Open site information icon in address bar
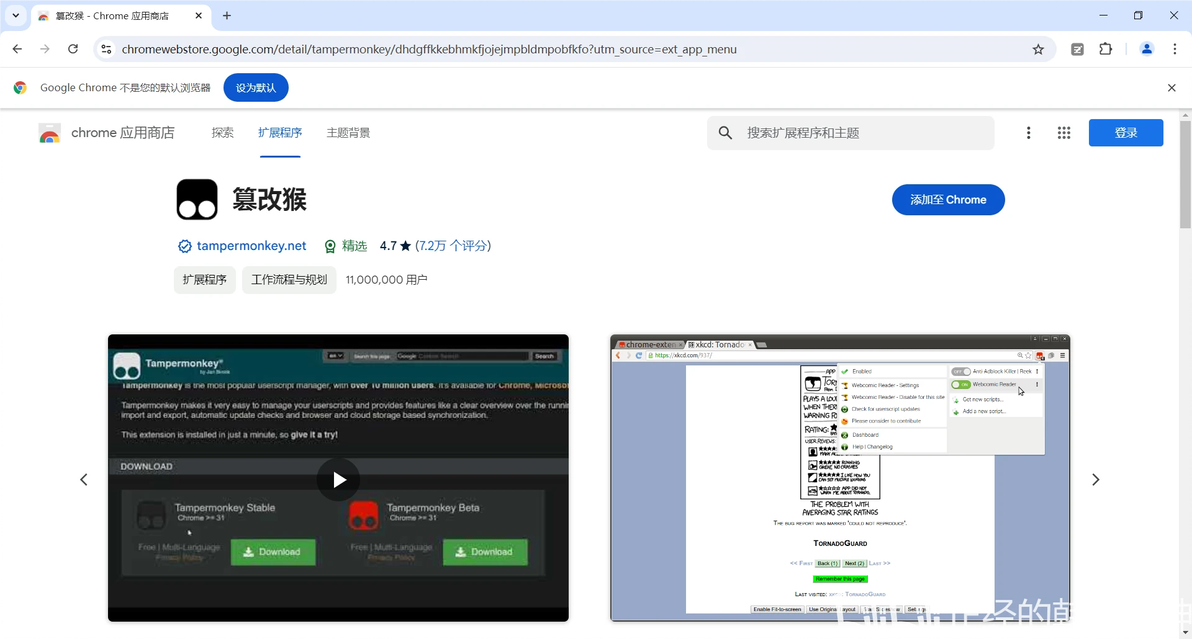Image resolution: width=1192 pixels, height=639 pixels. point(106,49)
